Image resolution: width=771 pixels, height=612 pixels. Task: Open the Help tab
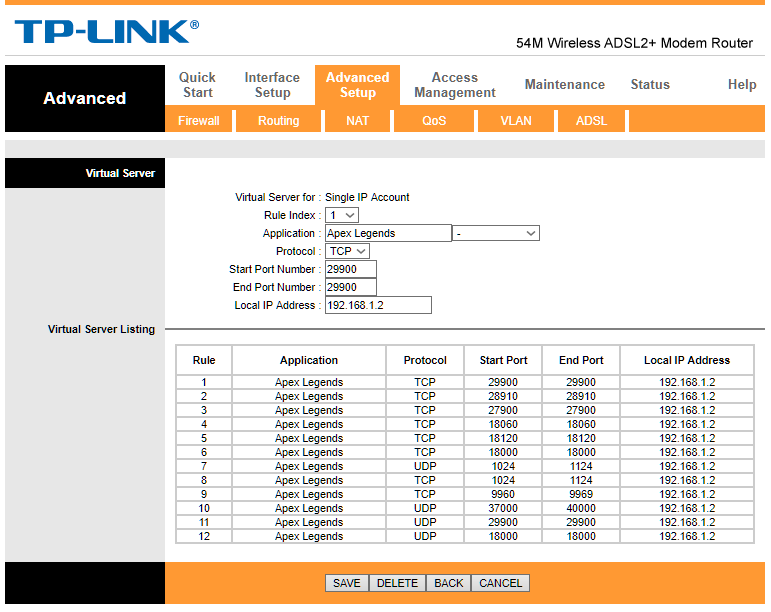741,85
